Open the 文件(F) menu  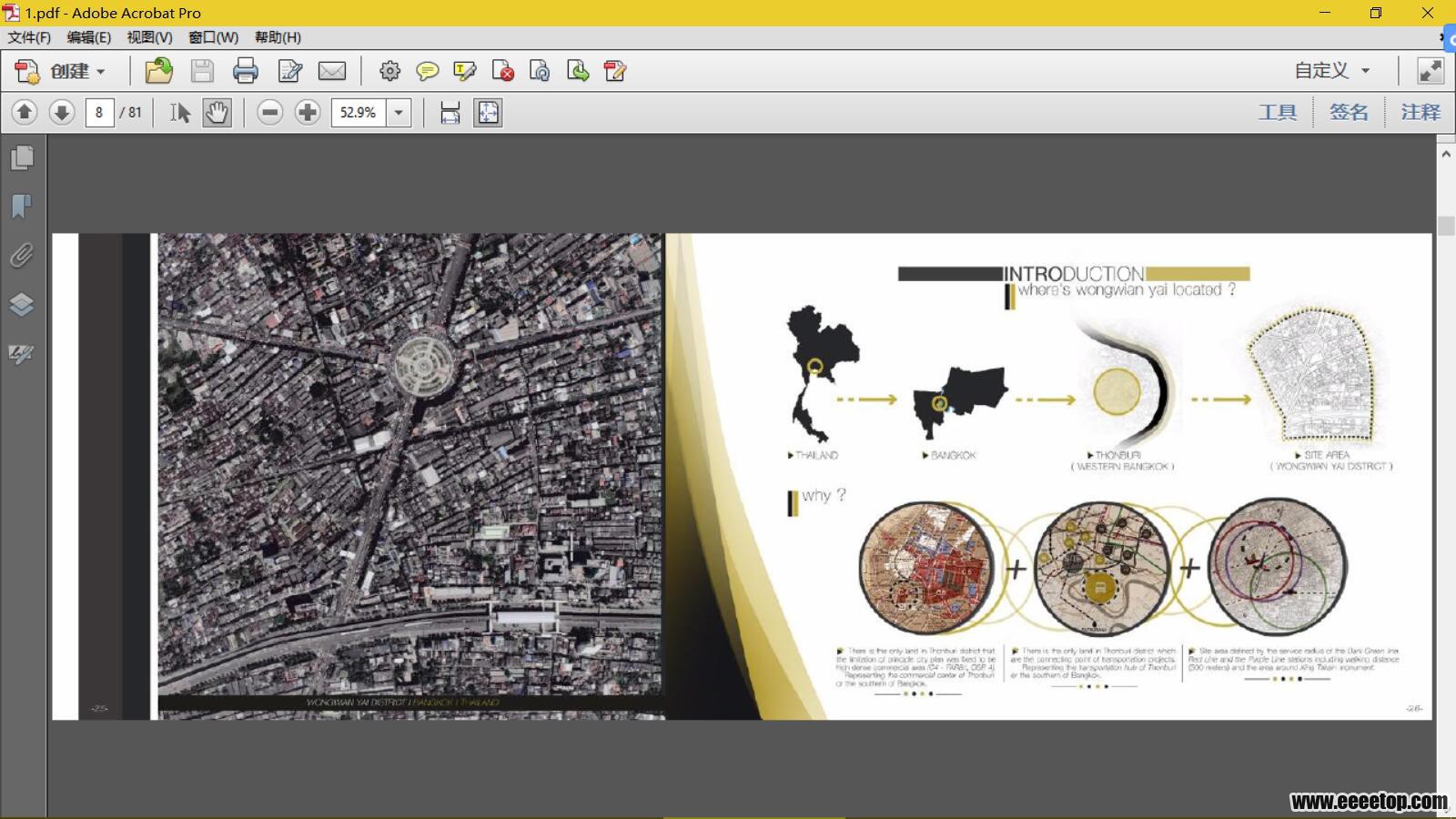(29, 37)
